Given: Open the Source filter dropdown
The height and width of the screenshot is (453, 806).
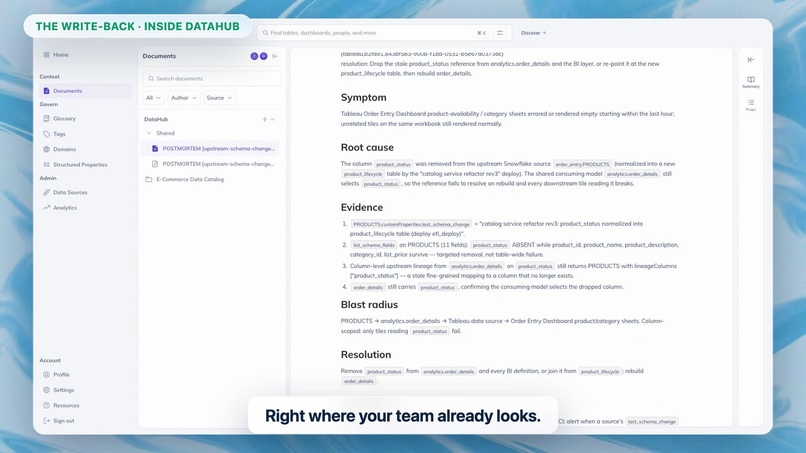Looking at the screenshot, I should coord(219,98).
